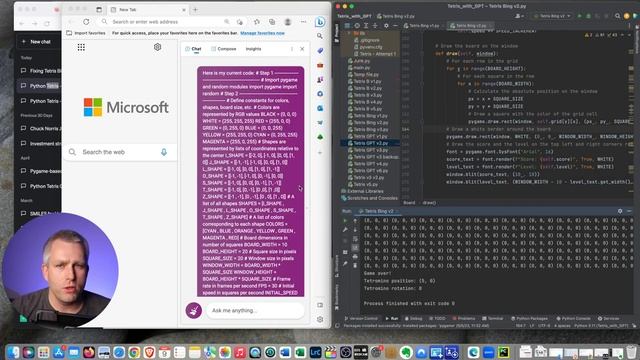This screenshot has height=360, width=640.
Task: Open Tetris Bing v3.py in Project tree
Action: click(x=371, y=129)
